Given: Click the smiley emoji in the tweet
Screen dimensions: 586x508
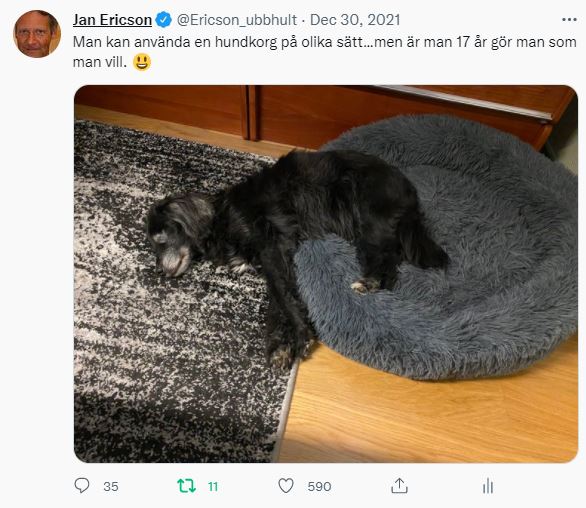Looking at the screenshot, I should (142, 62).
